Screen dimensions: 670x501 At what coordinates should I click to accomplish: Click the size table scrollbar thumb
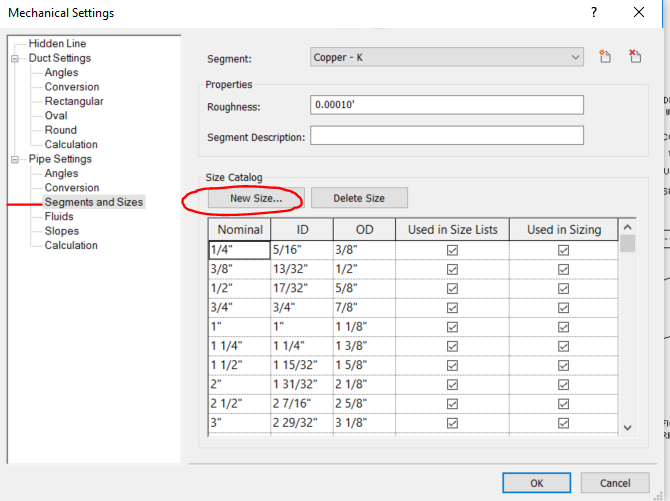pos(627,243)
